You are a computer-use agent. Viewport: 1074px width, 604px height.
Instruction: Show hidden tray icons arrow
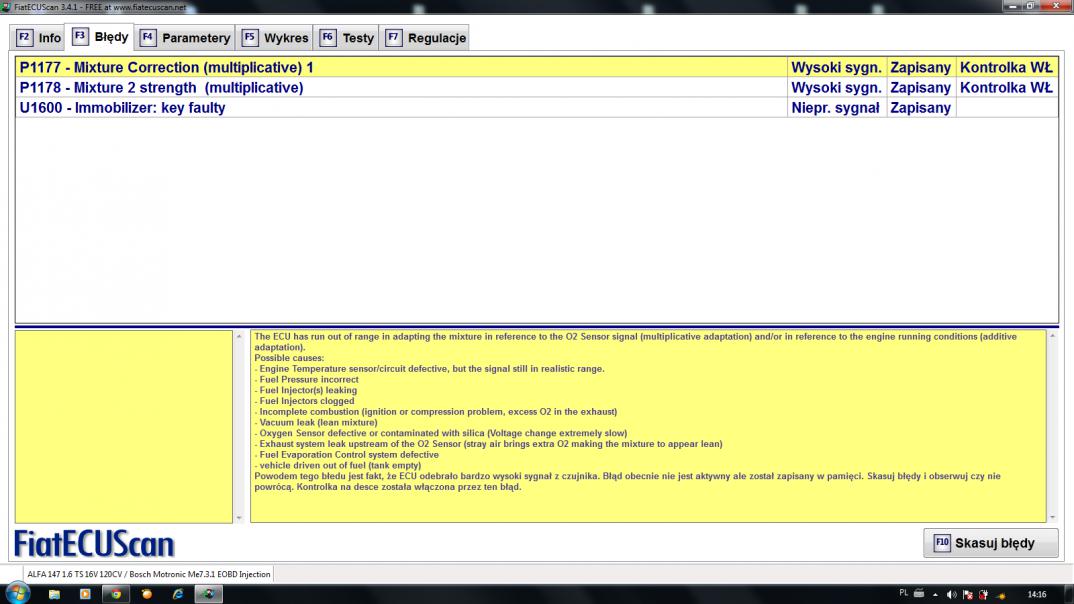tap(936, 594)
